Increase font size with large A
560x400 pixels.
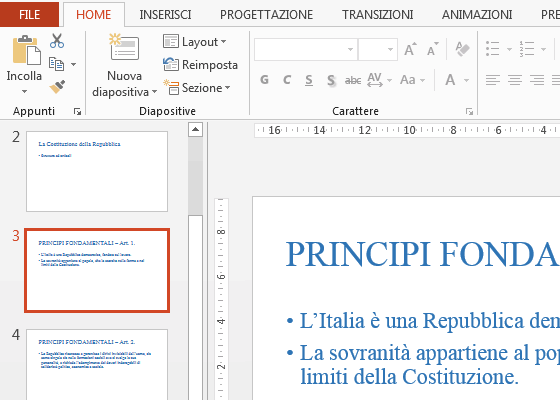[x=410, y=49]
